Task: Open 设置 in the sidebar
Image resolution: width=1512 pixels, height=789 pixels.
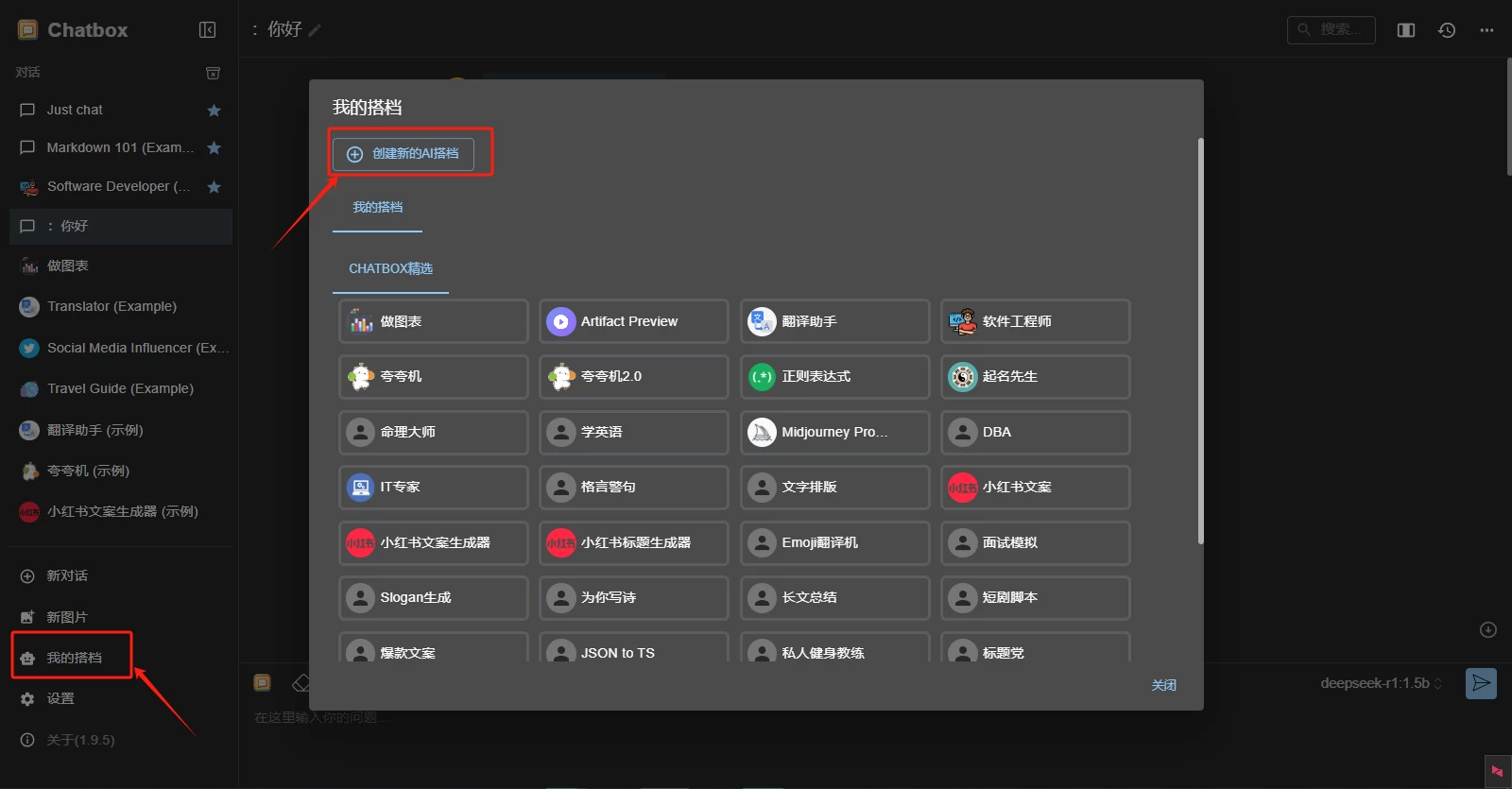Action: point(60,699)
